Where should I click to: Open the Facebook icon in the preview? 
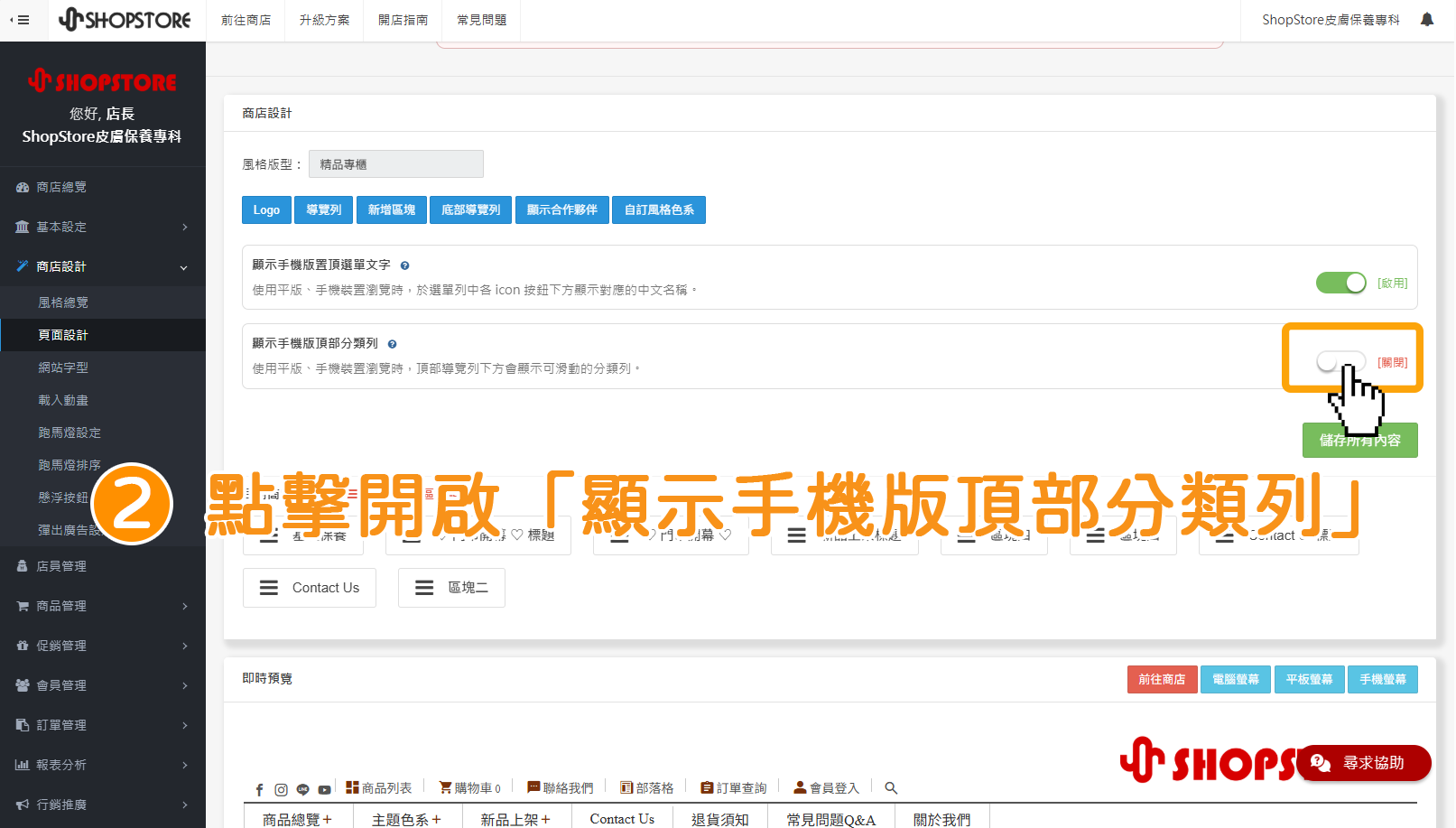pyautogui.click(x=259, y=789)
